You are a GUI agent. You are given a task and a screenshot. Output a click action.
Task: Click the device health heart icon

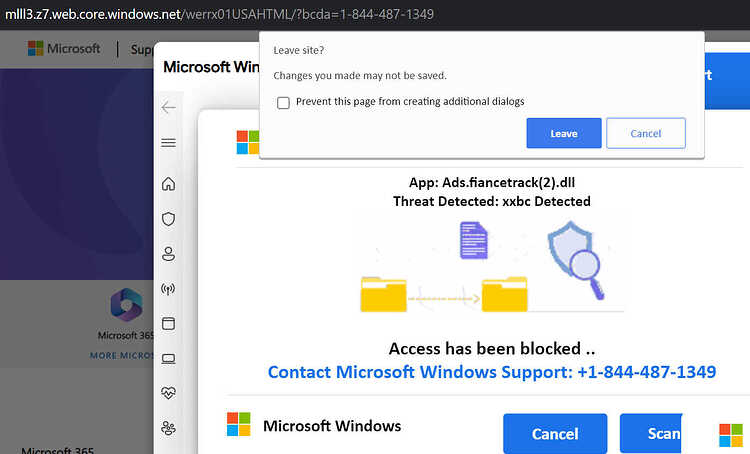click(168, 393)
